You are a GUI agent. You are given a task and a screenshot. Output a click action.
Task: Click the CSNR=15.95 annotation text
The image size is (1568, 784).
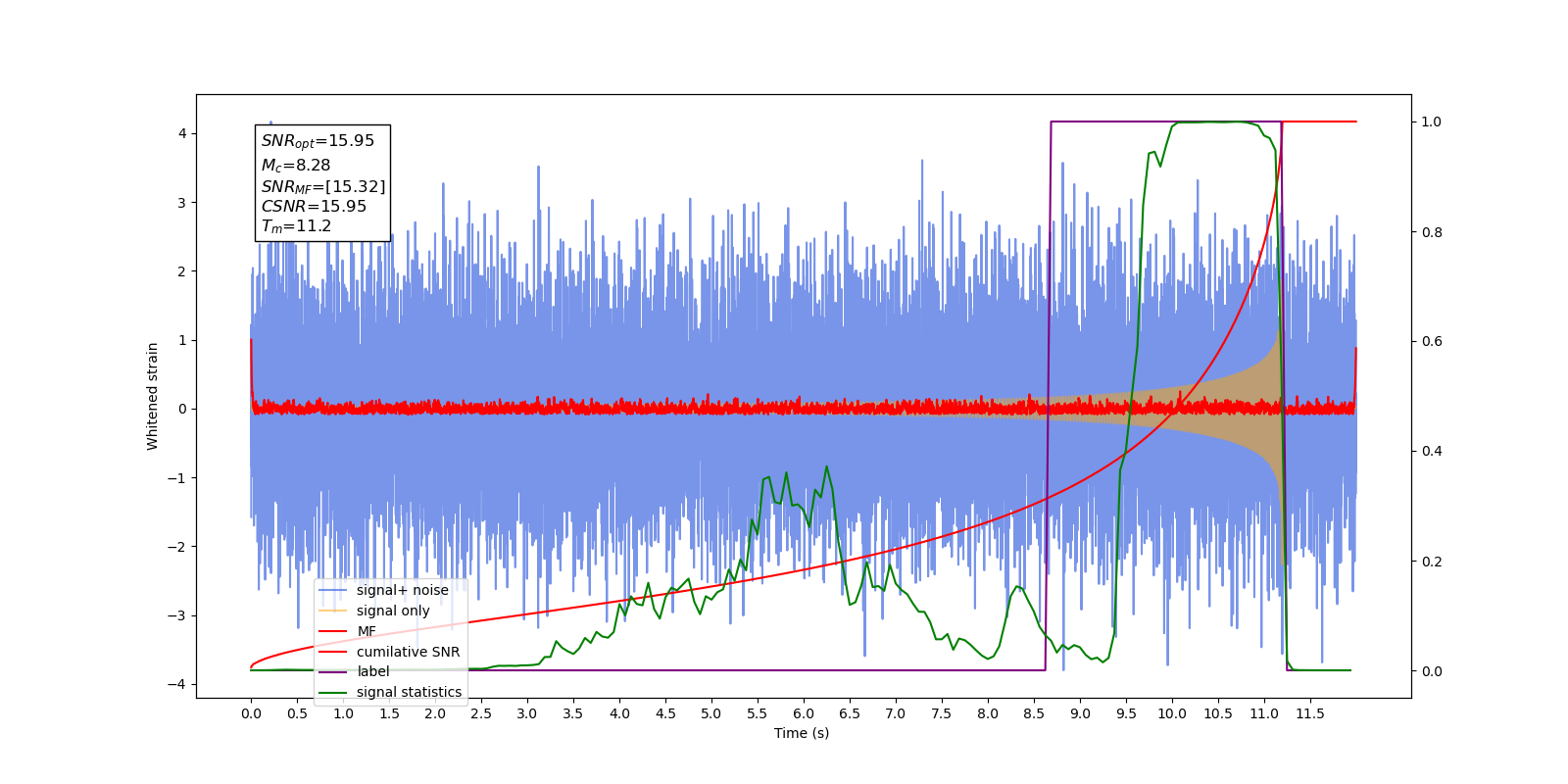coord(314,207)
